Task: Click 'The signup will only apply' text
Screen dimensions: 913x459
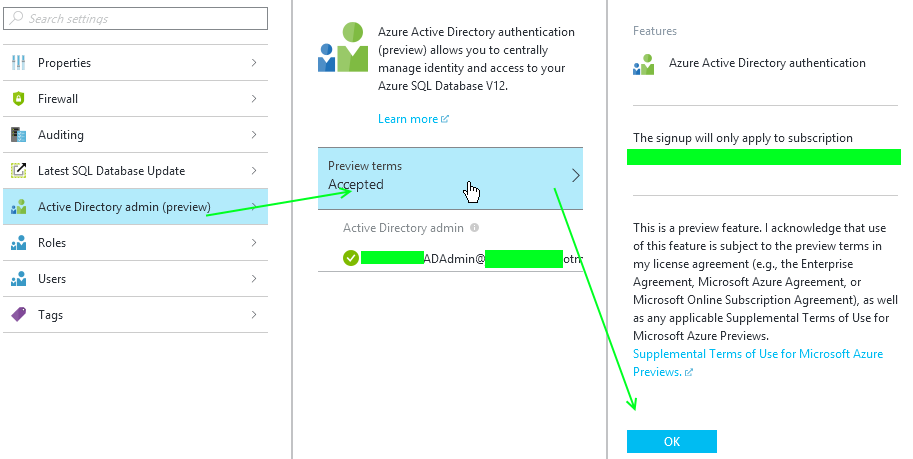Action: pyautogui.click(x=742, y=138)
